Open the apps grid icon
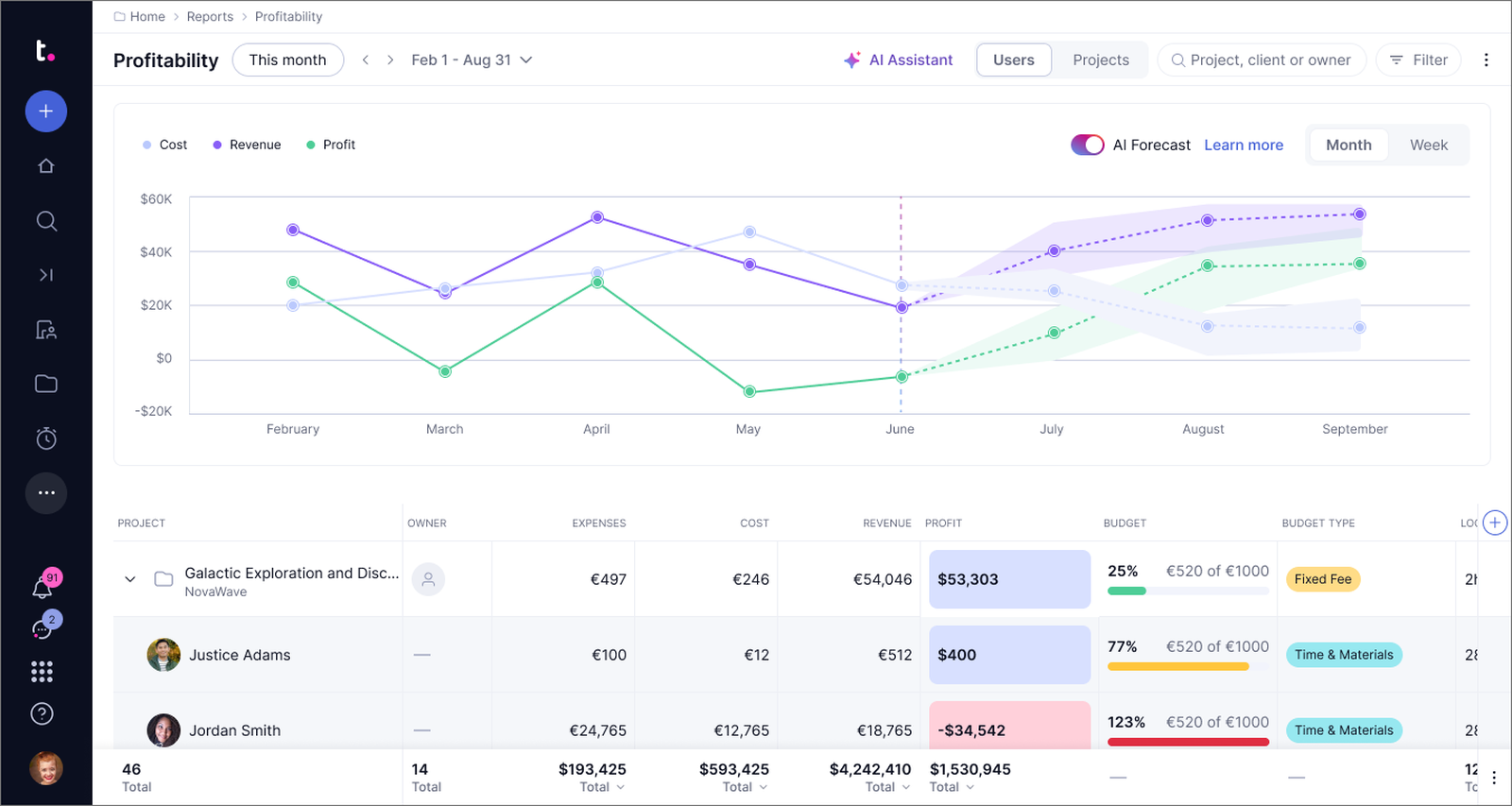 42,672
